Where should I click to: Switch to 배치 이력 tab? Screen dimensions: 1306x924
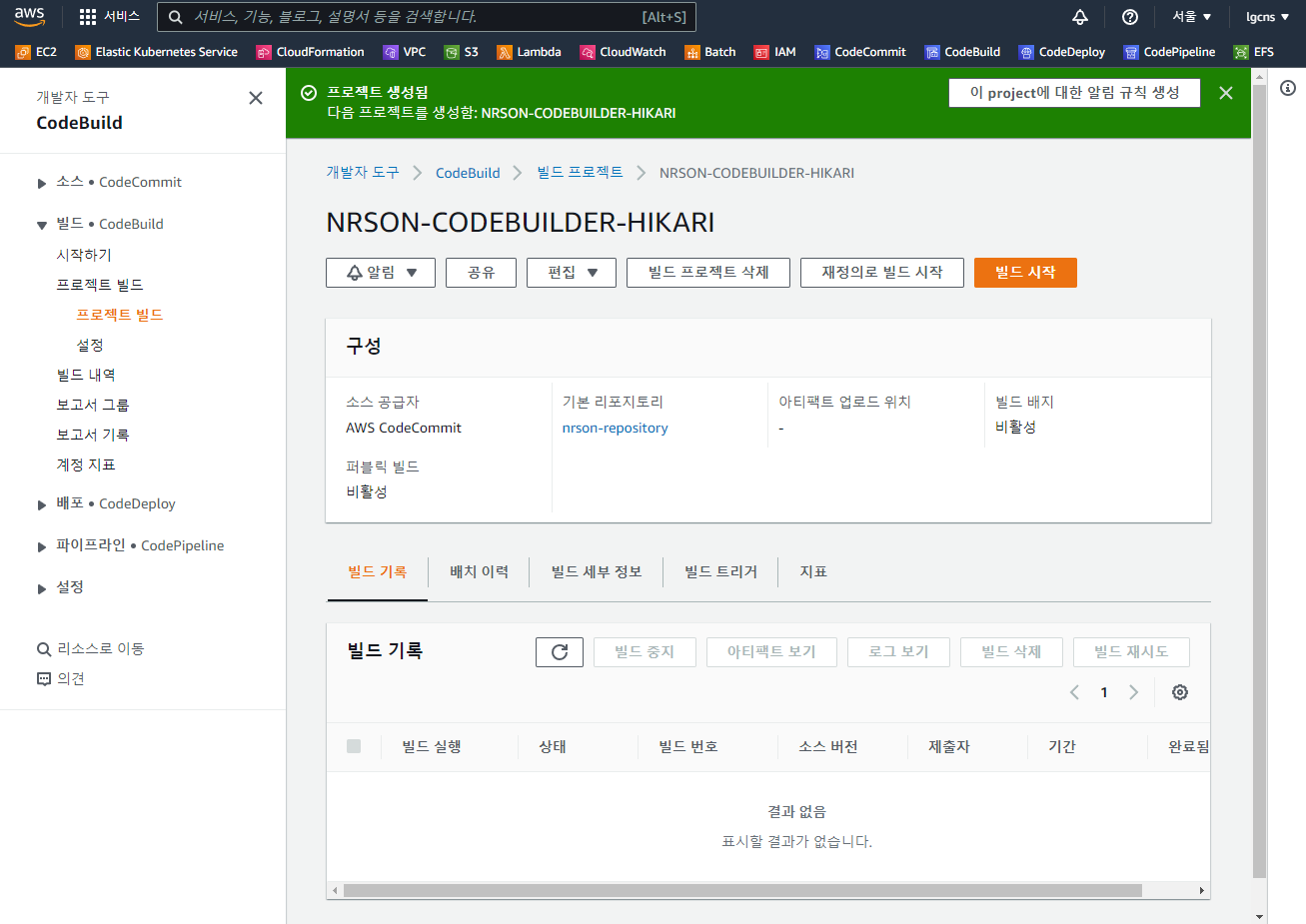[x=479, y=572]
